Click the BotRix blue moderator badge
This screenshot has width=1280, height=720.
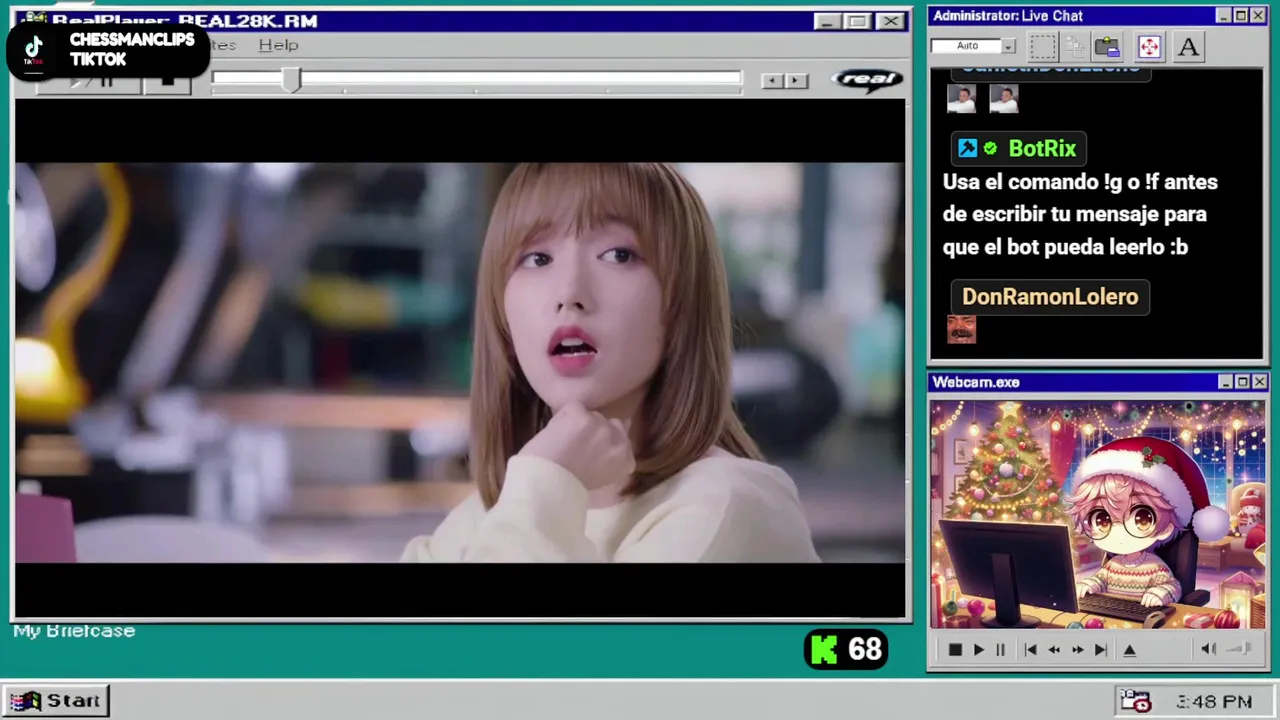(967, 149)
